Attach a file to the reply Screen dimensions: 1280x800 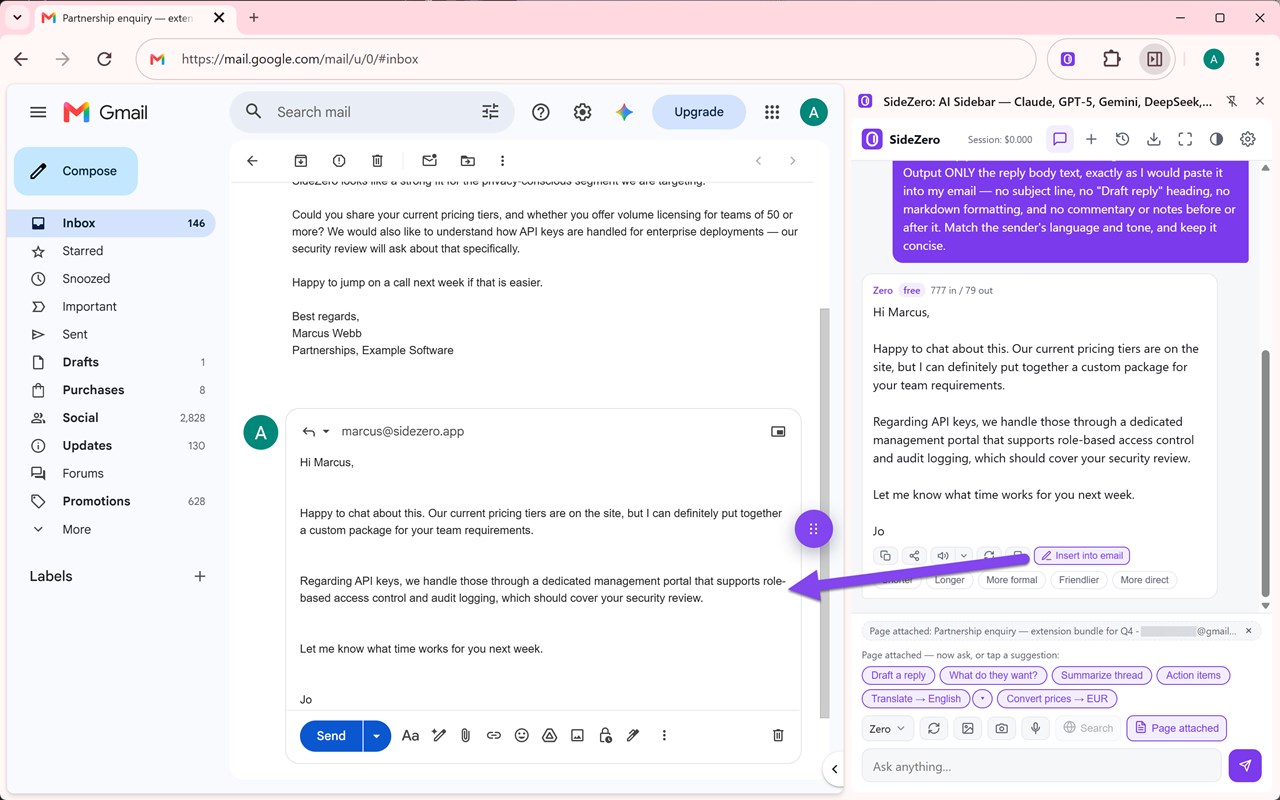point(465,735)
